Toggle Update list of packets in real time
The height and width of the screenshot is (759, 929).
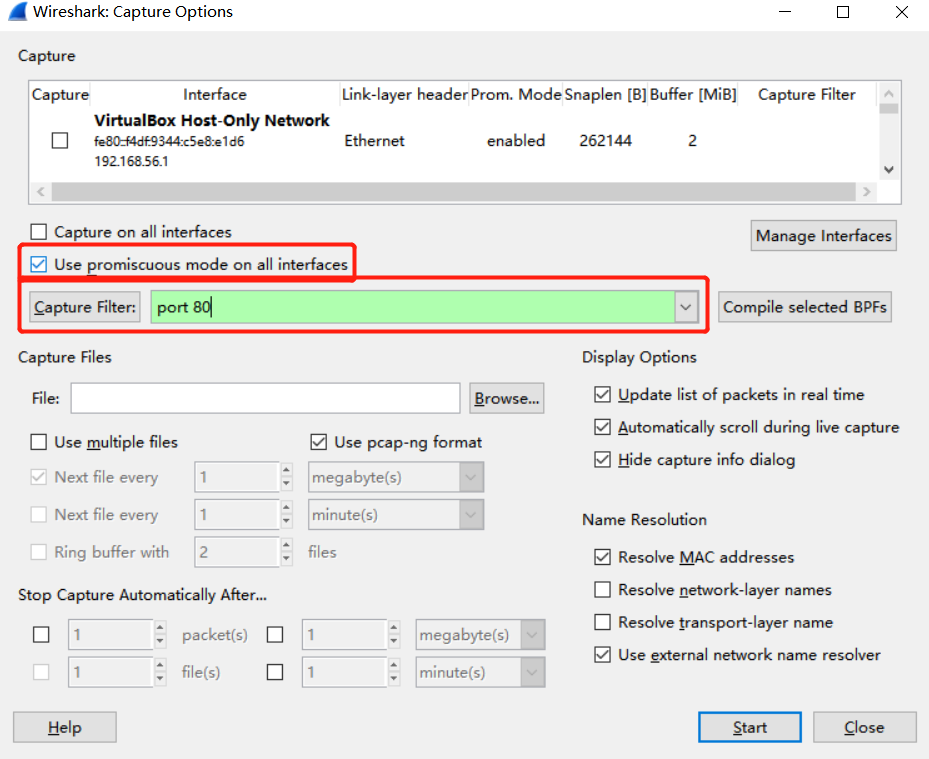tap(603, 395)
